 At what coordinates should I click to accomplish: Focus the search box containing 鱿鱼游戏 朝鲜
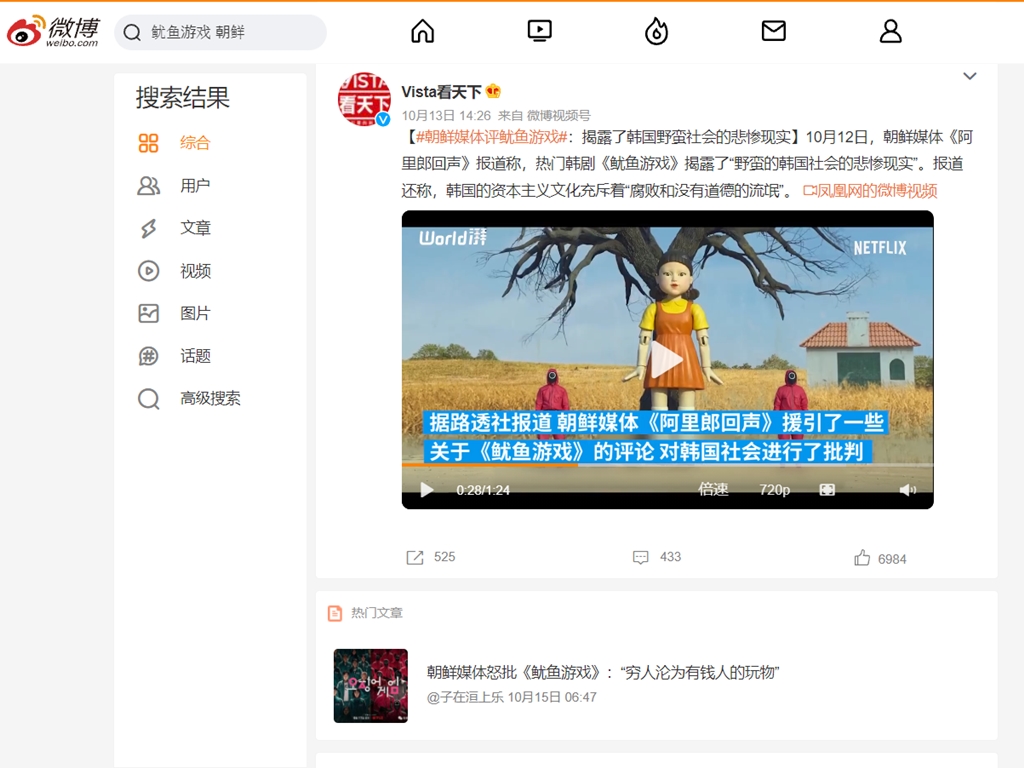pyautogui.click(x=220, y=32)
